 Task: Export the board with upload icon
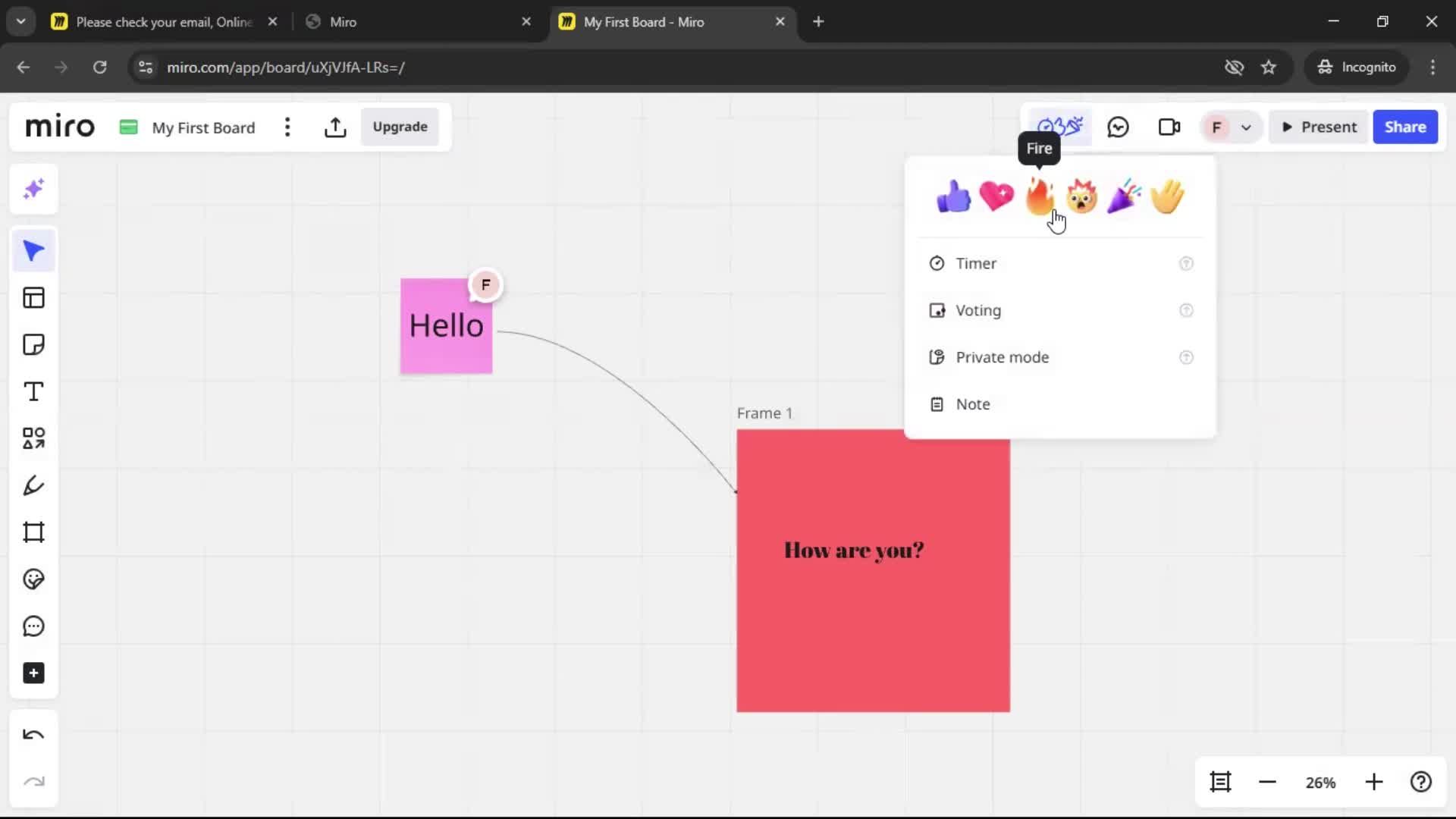(x=335, y=127)
